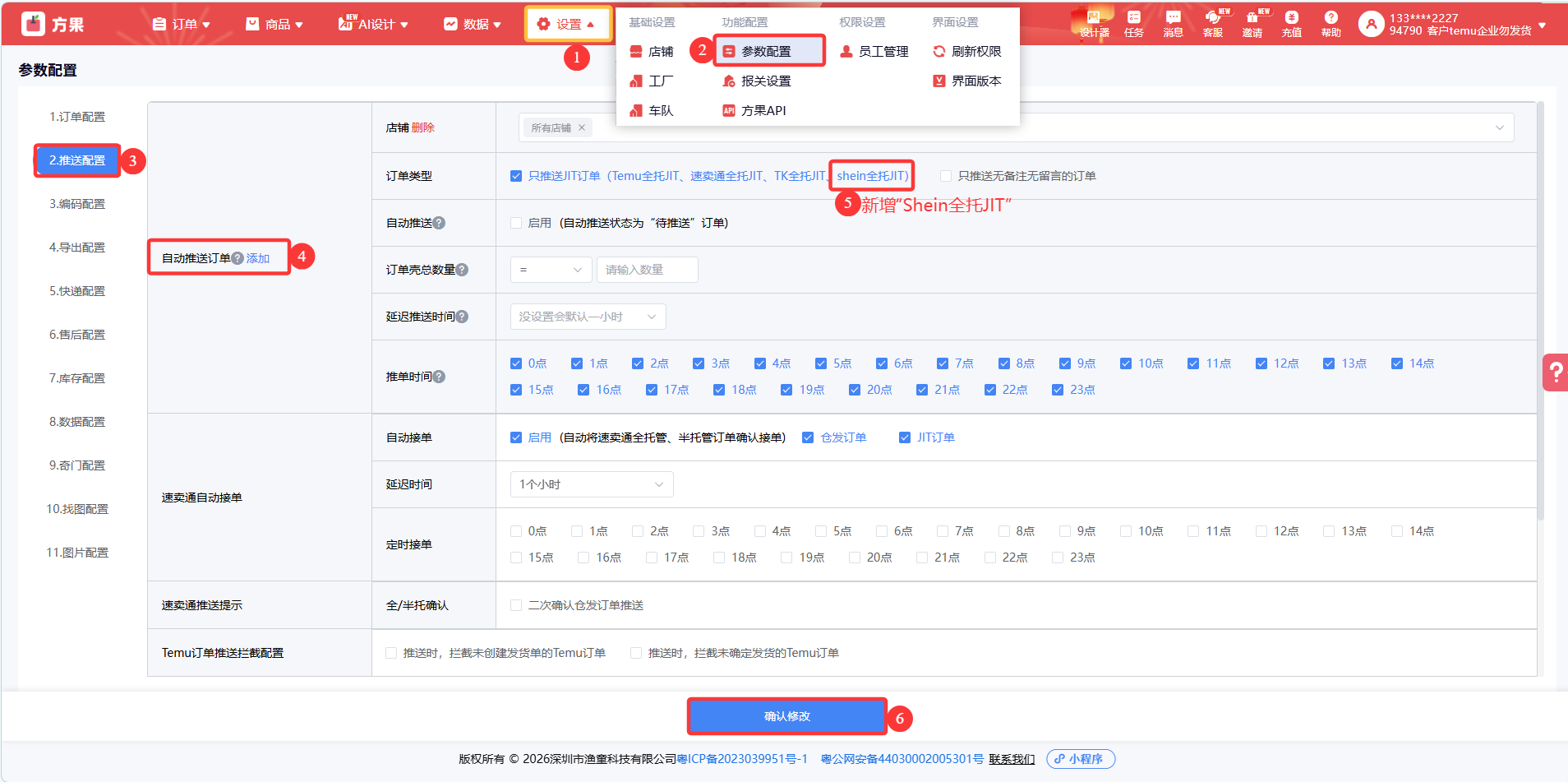
Task: Expand the 数据 navigation dropdown
Action: click(x=473, y=24)
